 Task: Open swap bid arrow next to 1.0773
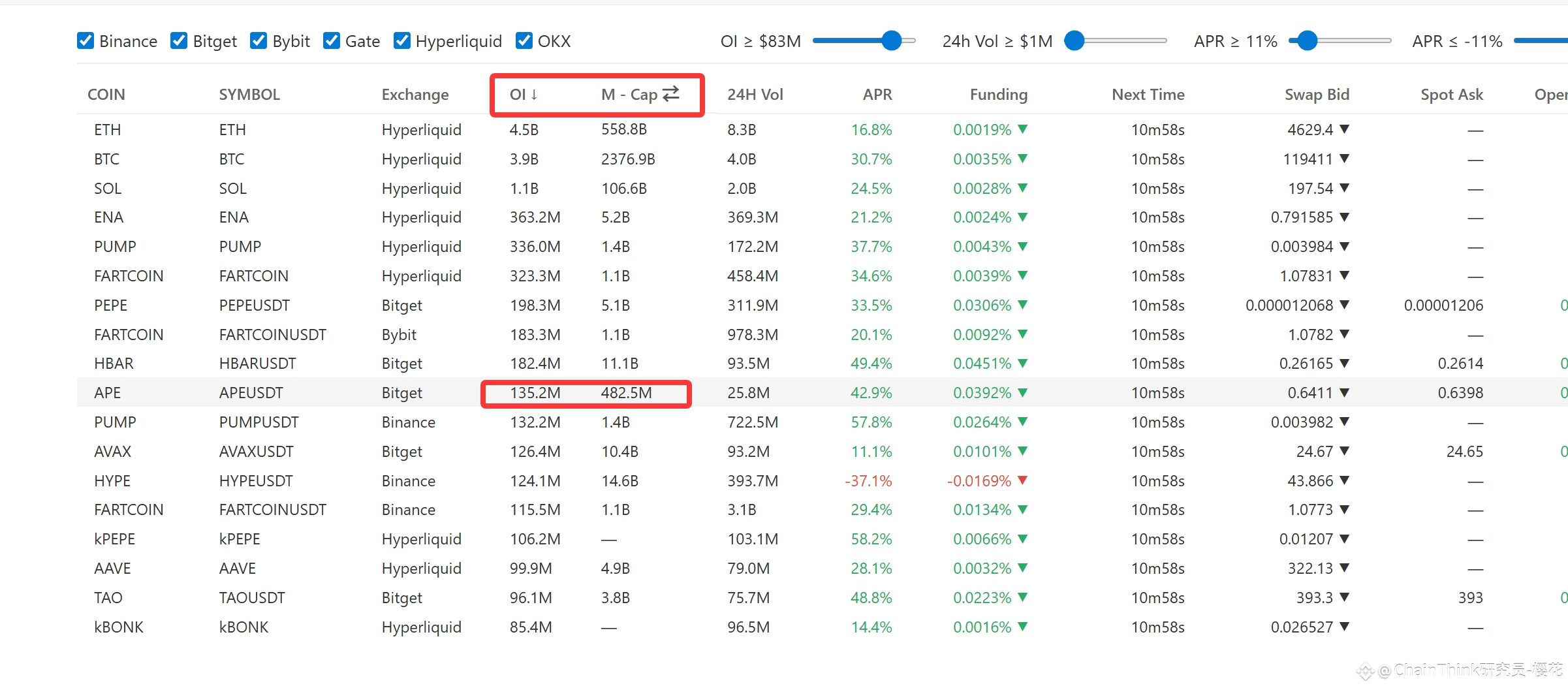click(1344, 509)
